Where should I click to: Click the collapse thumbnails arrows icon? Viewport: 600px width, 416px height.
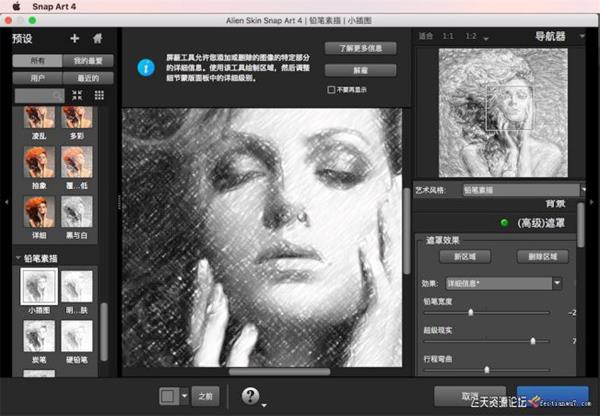(78, 95)
